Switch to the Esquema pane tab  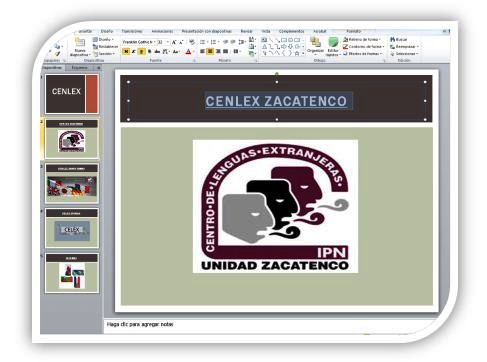(80, 68)
